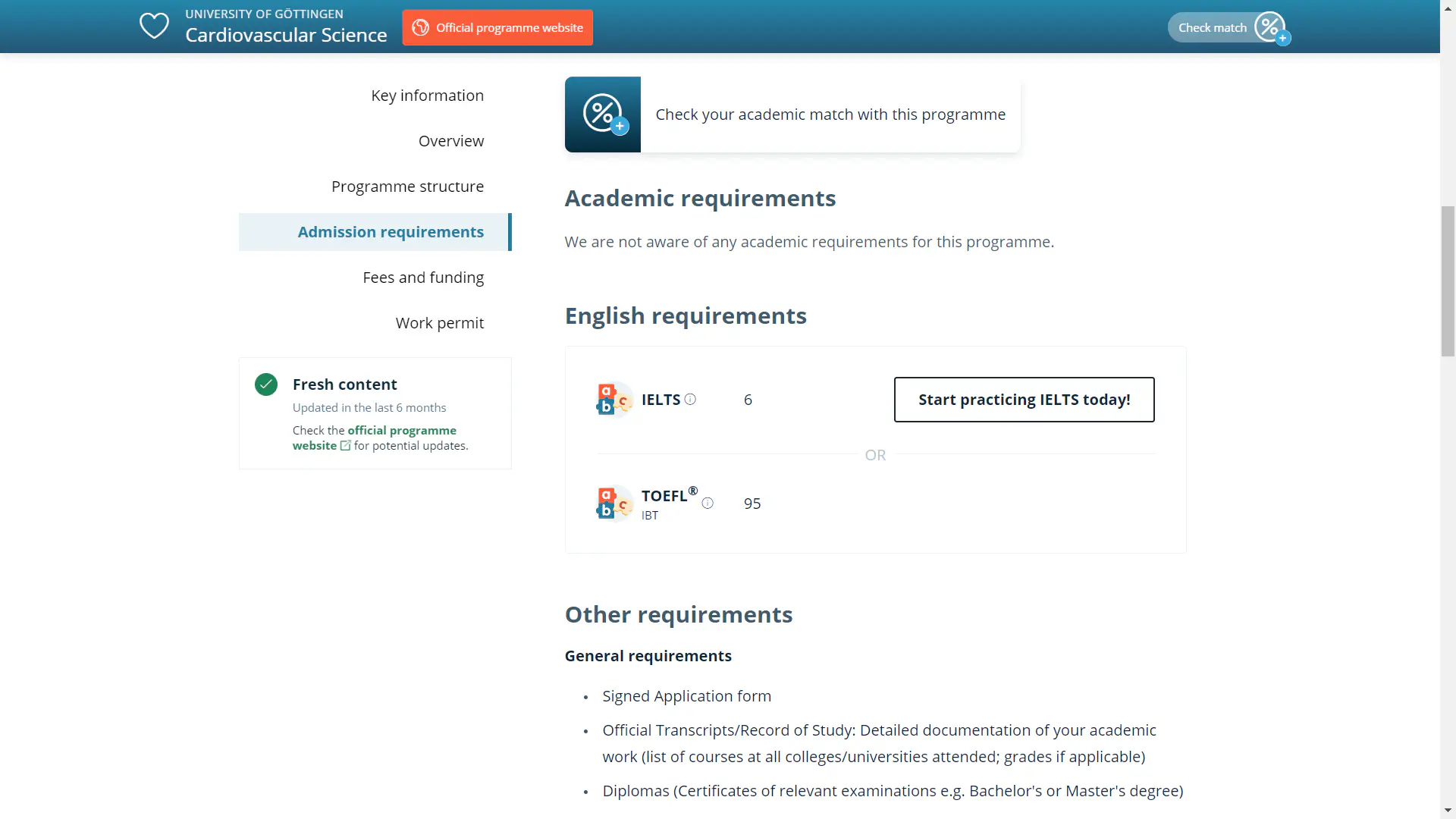This screenshot has width=1456, height=819.
Task: Open the Overview section
Action: 450,140
